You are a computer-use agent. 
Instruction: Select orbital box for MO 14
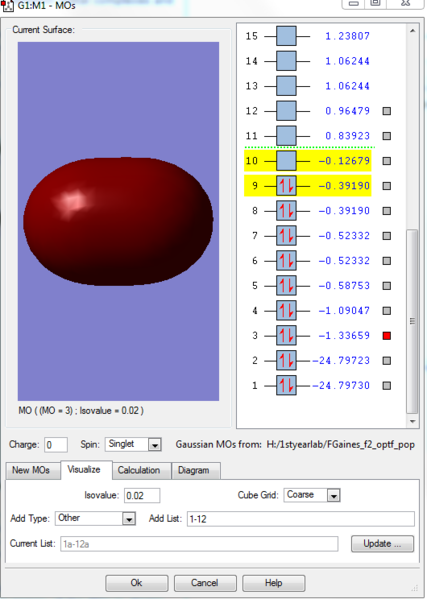coord(286,61)
